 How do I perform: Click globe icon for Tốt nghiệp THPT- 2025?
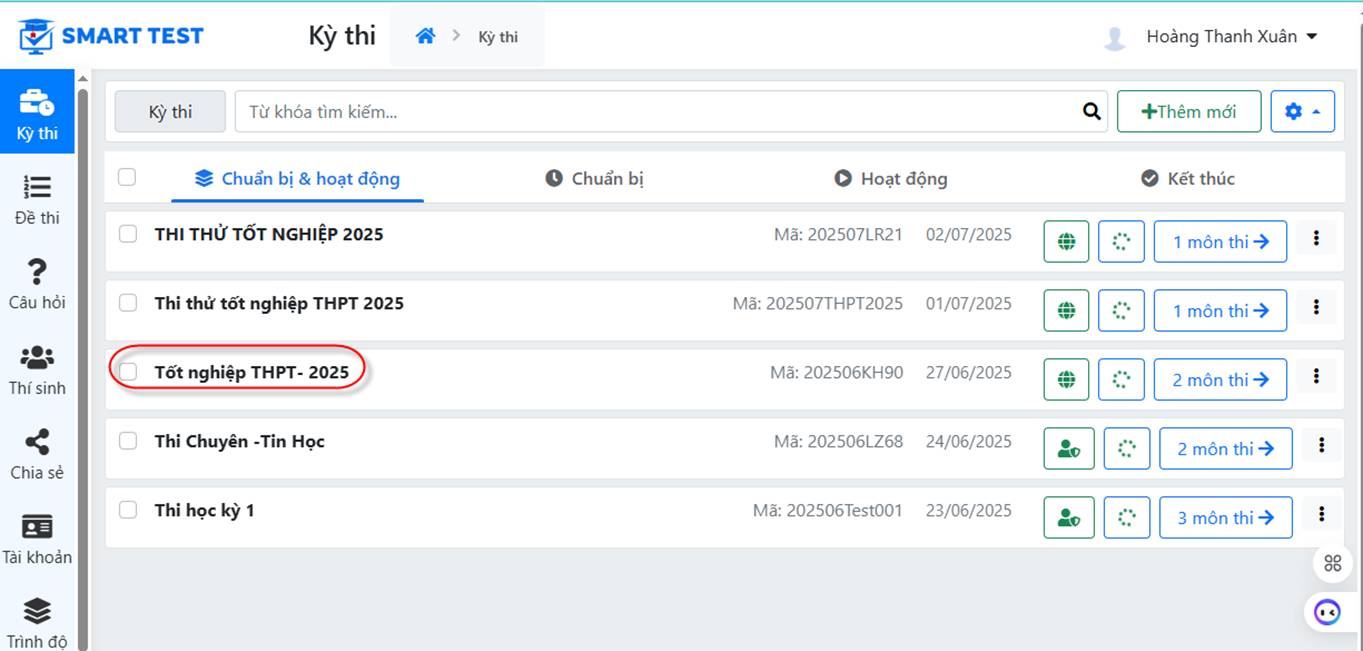1066,380
